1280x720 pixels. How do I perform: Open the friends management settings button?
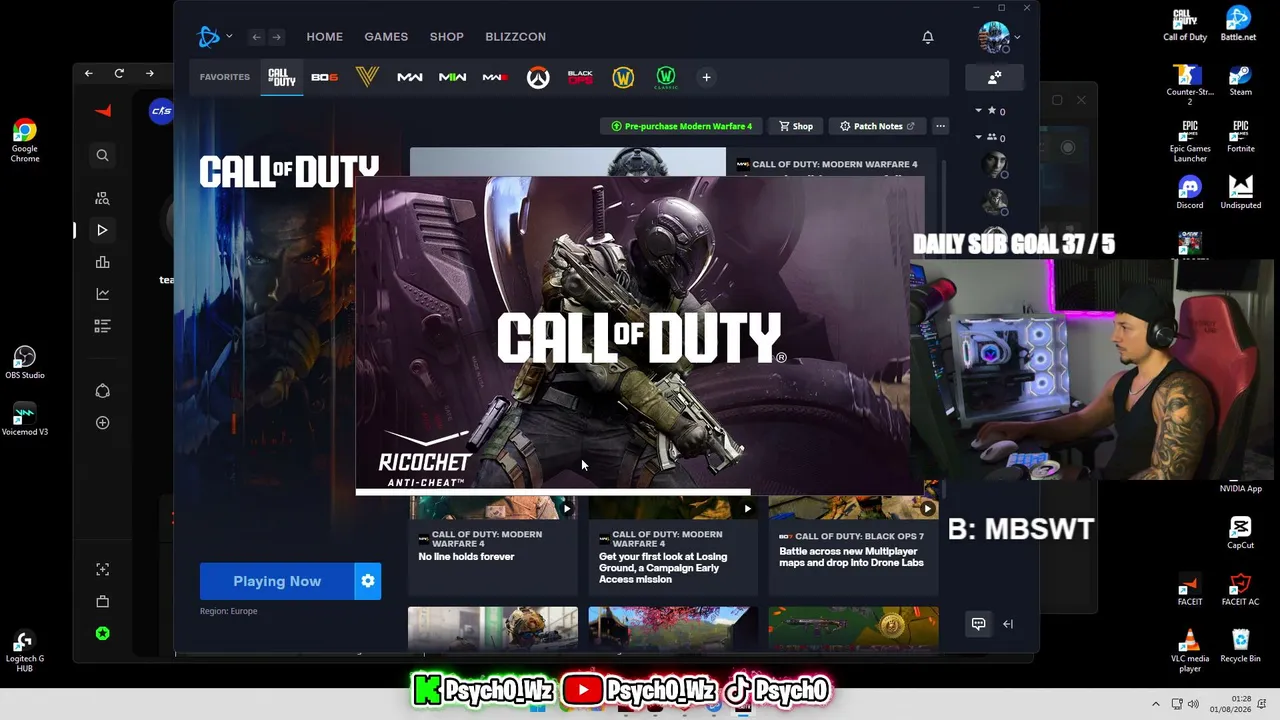coord(994,77)
